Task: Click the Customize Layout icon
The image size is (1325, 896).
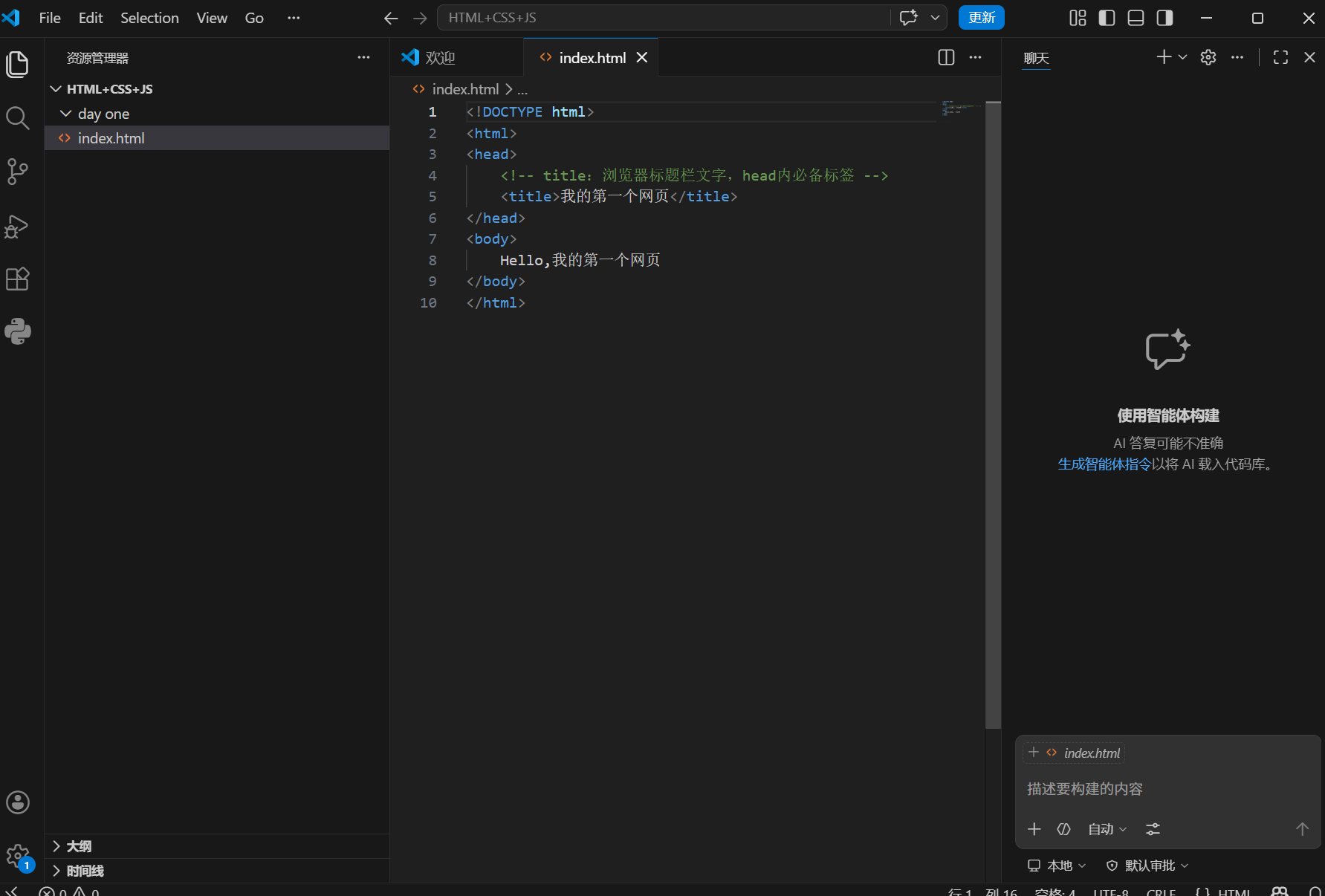Action: [x=1078, y=18]
